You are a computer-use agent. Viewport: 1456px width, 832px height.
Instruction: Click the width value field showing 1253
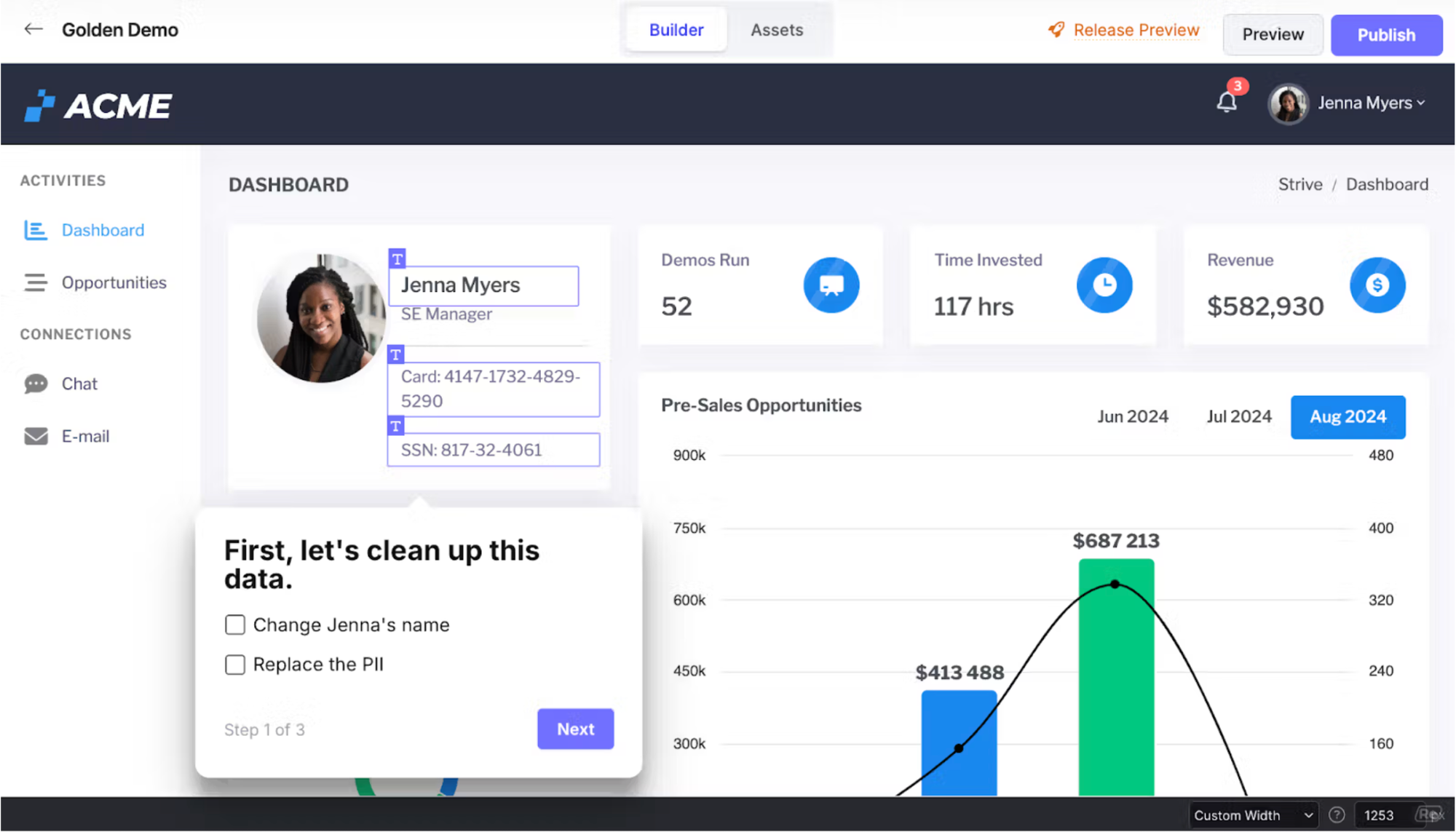click(1380, 815)
